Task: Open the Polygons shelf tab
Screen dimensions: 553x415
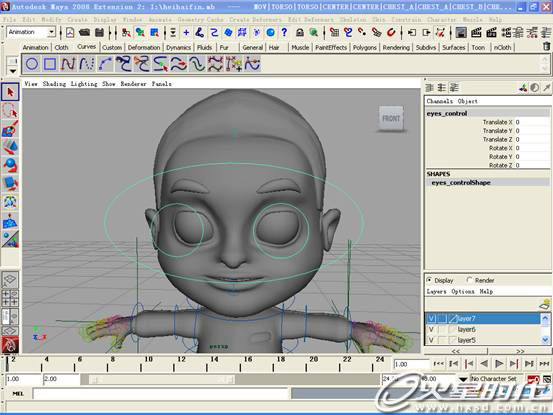Action: click(x=365, y=47)
